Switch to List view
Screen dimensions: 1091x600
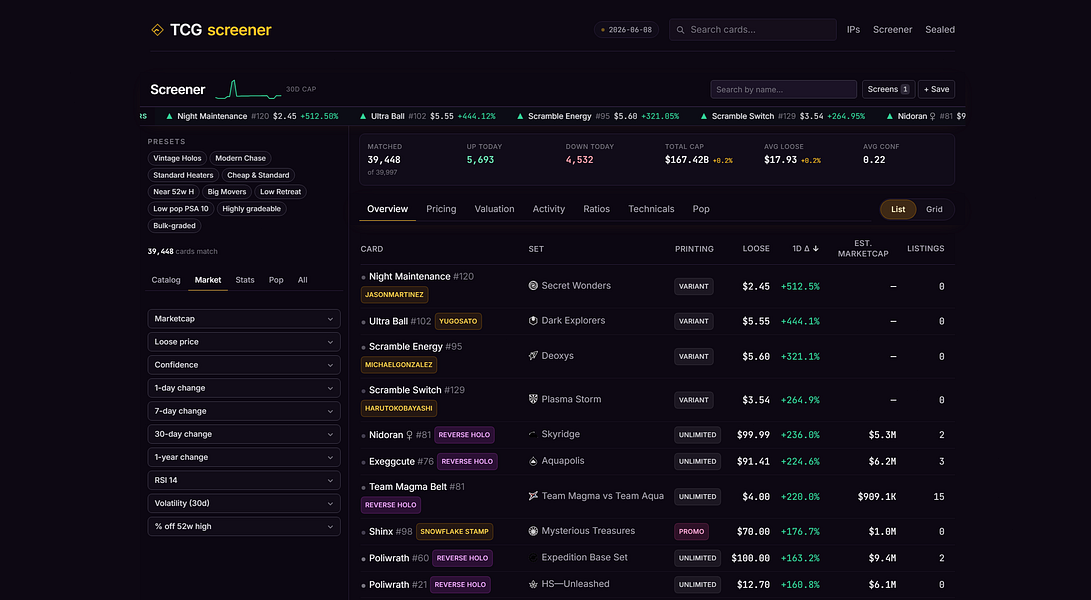[x=898, y=210]
